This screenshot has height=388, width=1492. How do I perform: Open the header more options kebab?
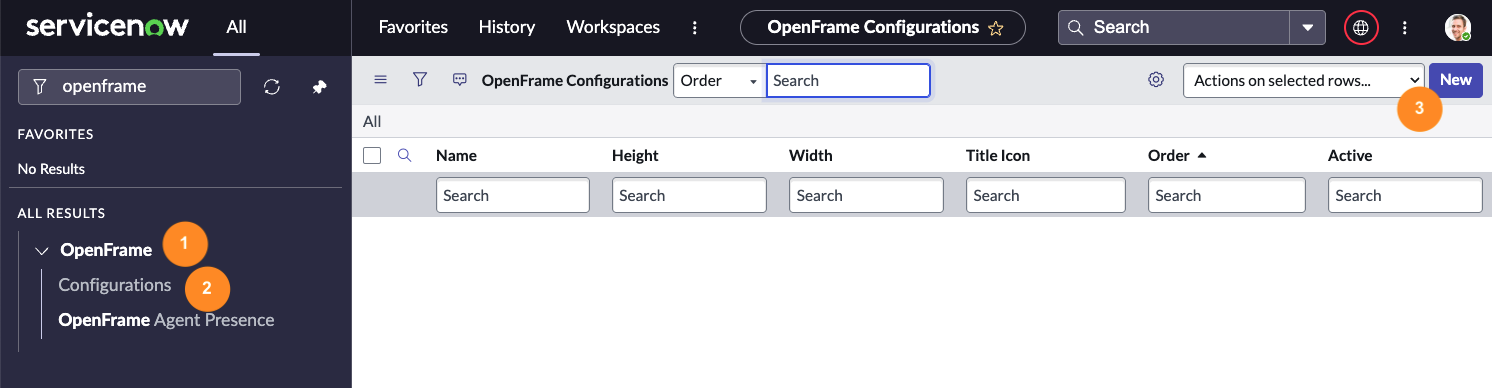tap(1405, 28)
